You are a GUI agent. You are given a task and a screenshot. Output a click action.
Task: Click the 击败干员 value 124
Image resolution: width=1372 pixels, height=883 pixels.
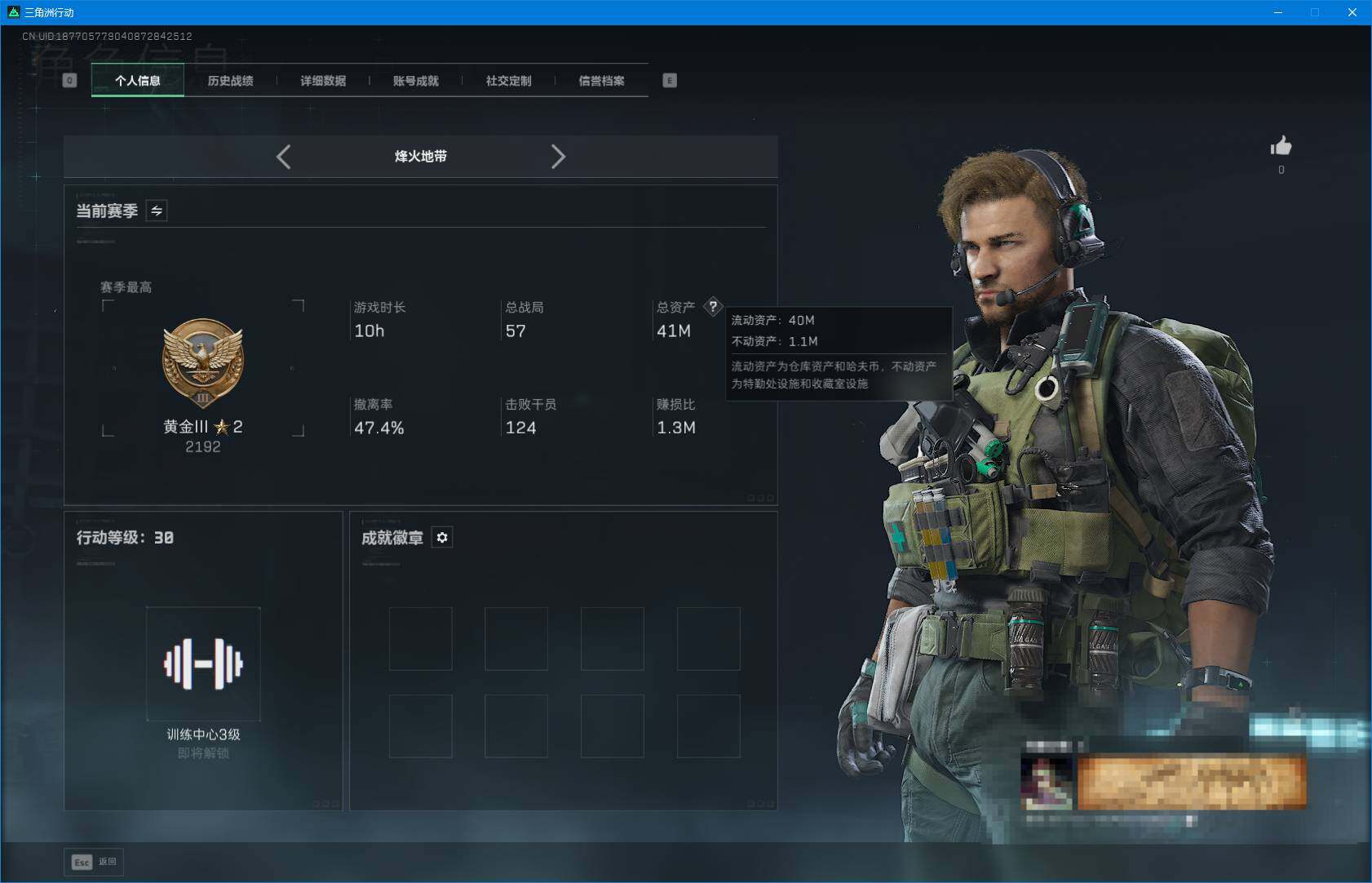pyautogui.click(x=521, y=428)
